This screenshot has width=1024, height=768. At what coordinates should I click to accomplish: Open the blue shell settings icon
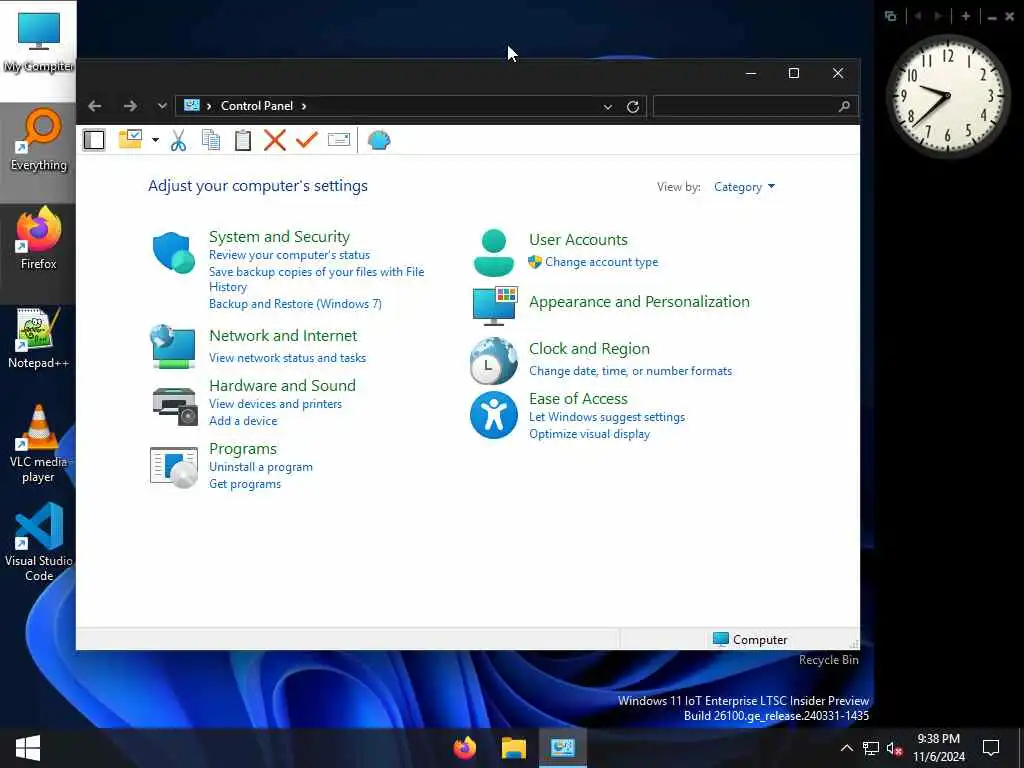coord(379,140)
